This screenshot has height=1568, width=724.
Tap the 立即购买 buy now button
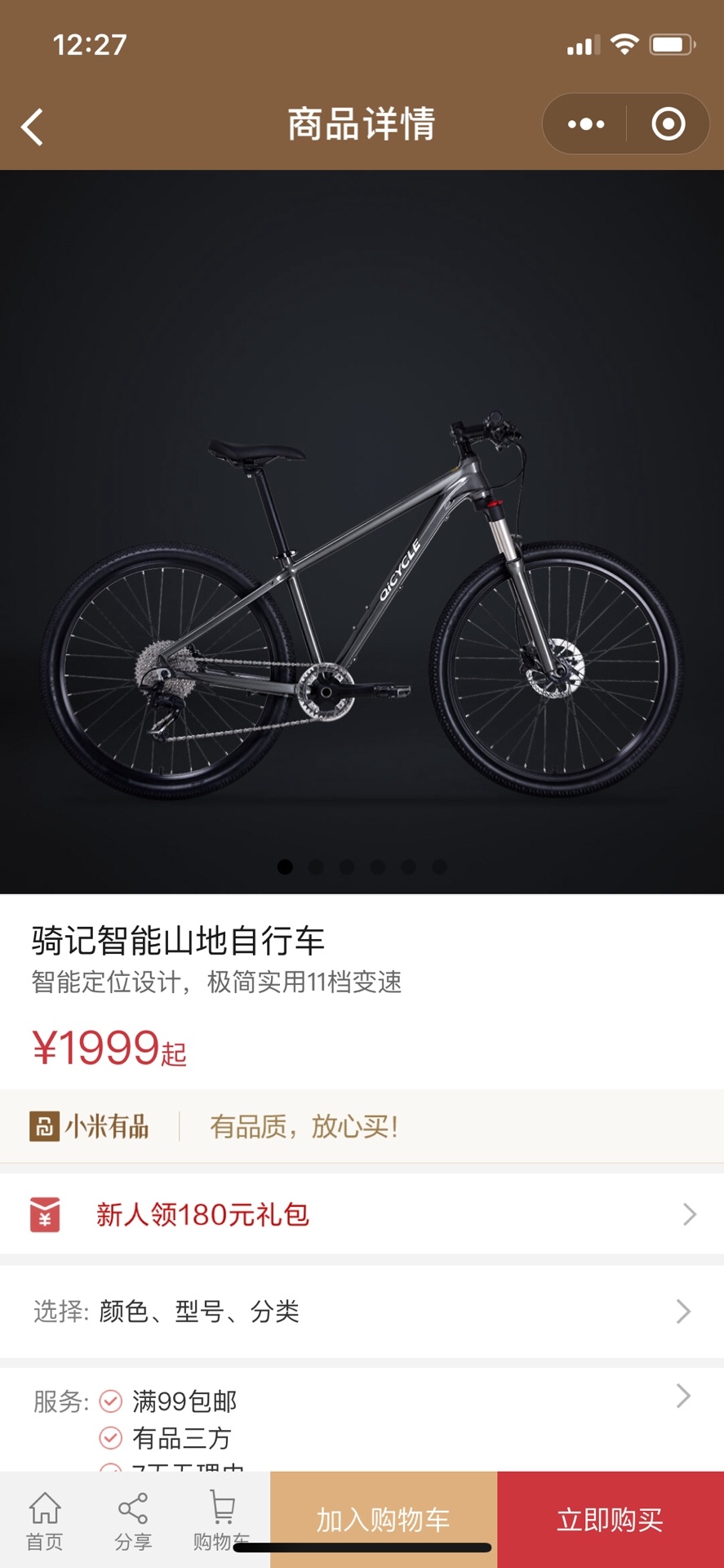click(611, 1520)
